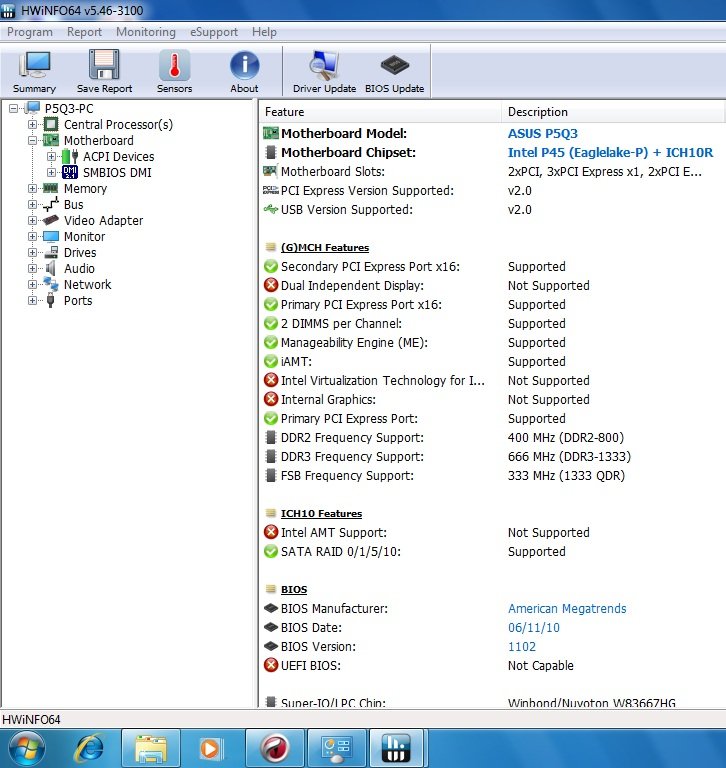Expand SMBIOS DMI node
Viewport: 726px width, 768px height.
pos(51,172)
